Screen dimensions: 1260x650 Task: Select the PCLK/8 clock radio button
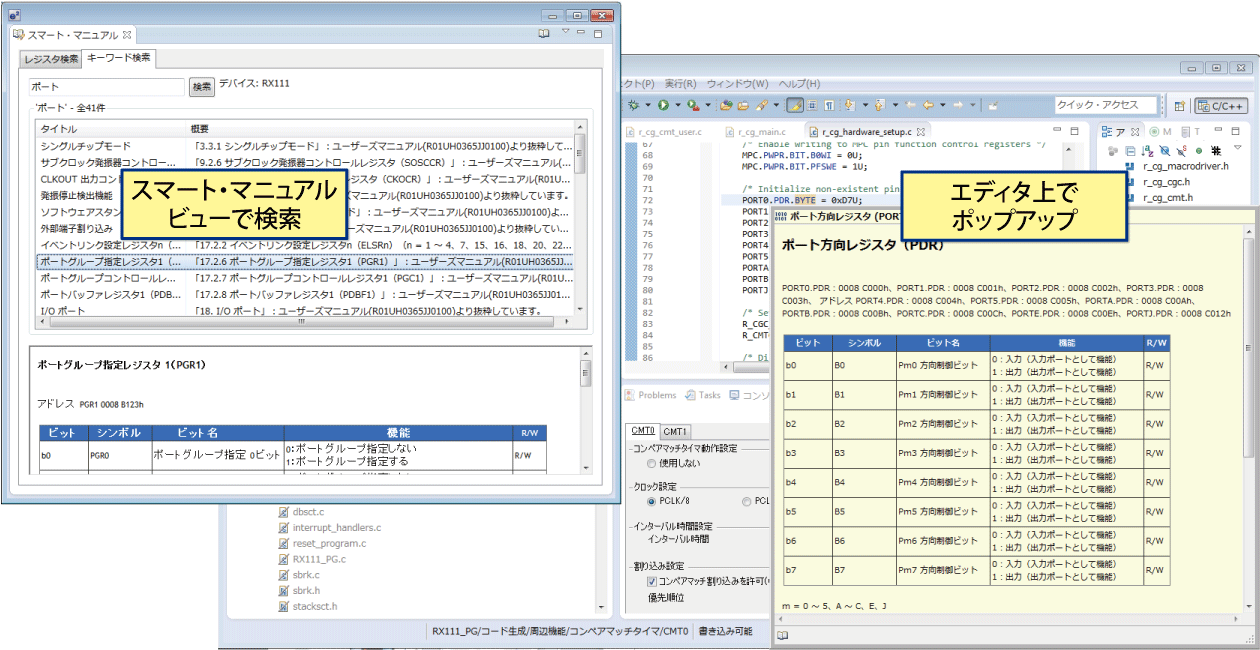pyautogui.click(x=652, y=501)
